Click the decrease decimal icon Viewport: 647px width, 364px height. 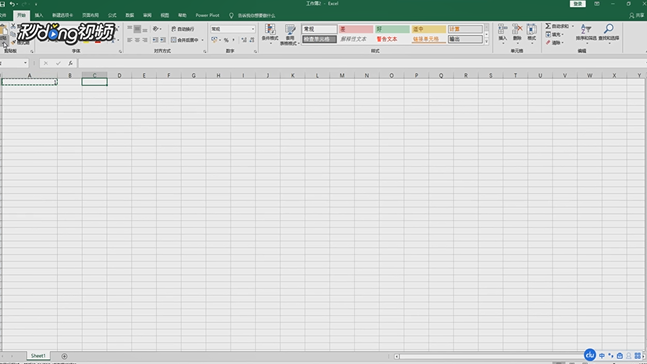(x=252, y=40)
